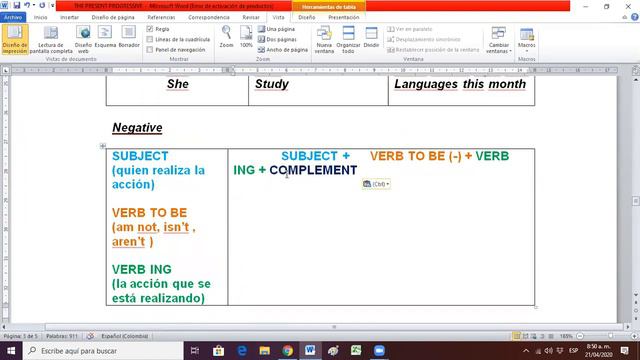This screenshot has width=640, height=360.
Task: Open a Nueva ventana
Action: tap(324, 39)
